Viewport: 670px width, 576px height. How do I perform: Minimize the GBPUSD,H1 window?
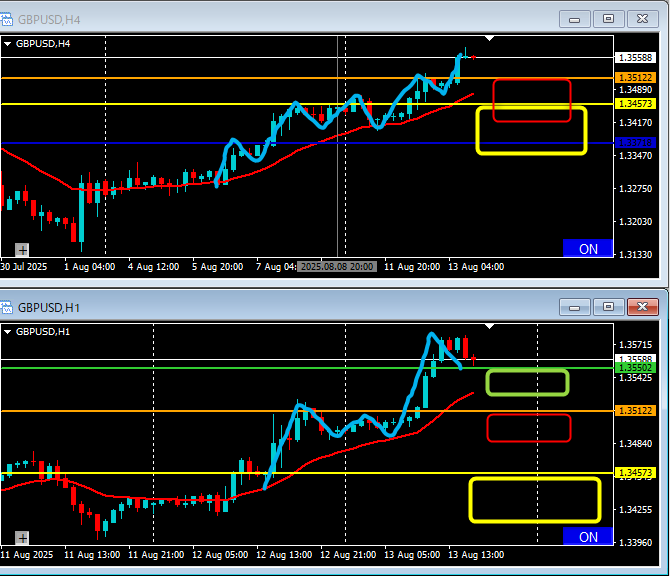575,307
